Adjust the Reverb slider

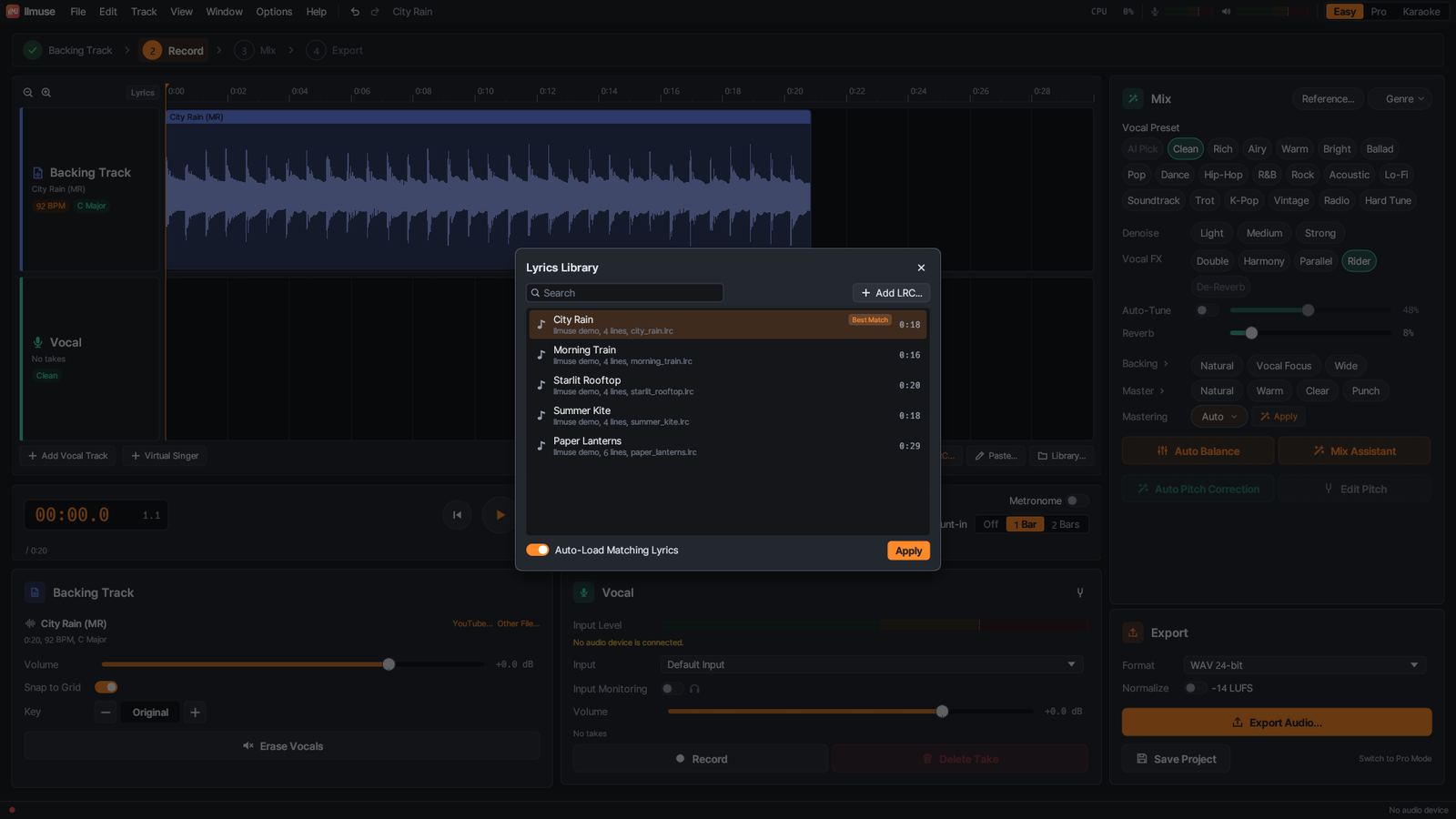[x=1310, y=333]
